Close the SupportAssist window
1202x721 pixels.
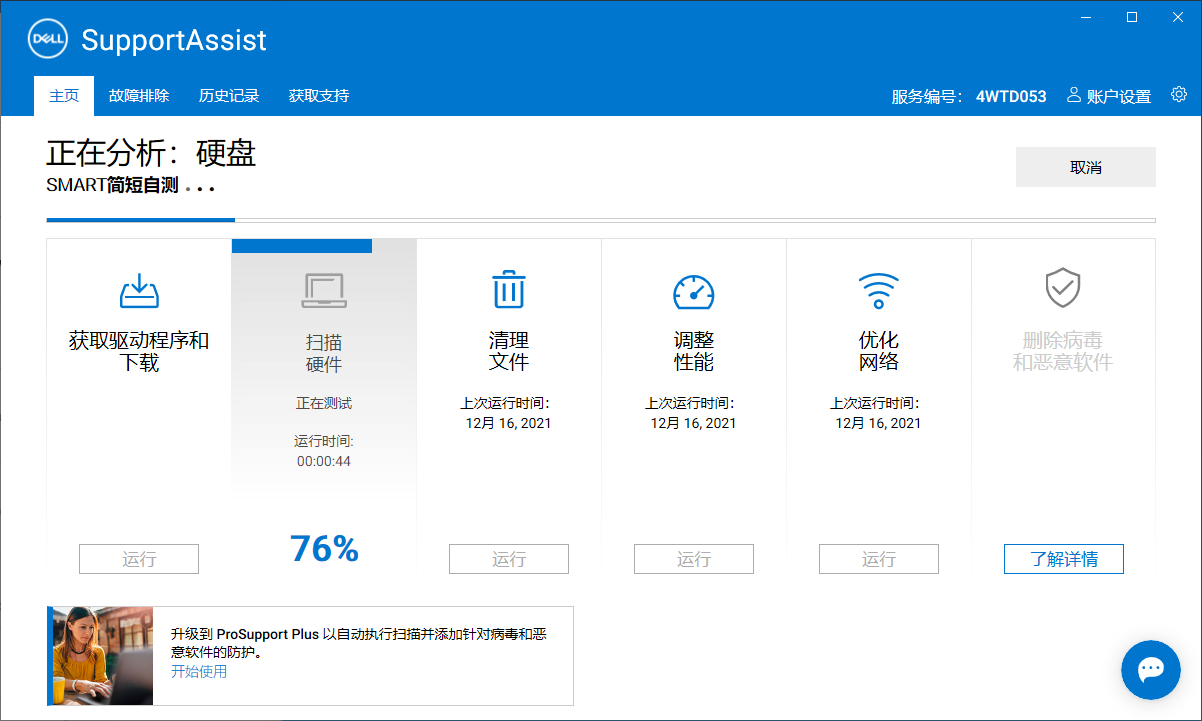(x=1178, y=17)
